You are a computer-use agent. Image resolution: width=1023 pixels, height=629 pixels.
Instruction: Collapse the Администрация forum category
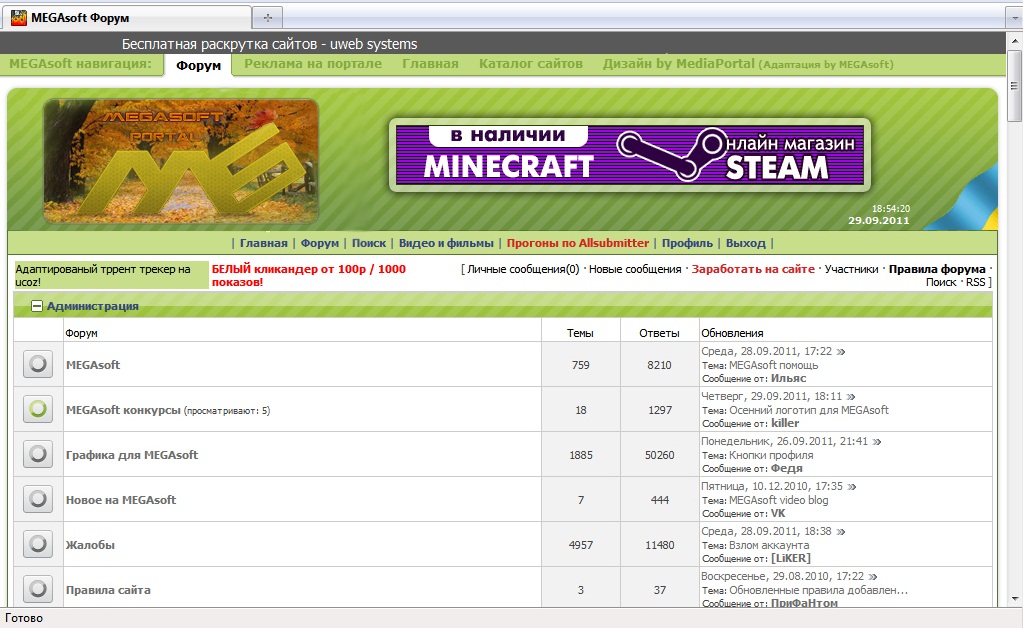click(37, 306)
